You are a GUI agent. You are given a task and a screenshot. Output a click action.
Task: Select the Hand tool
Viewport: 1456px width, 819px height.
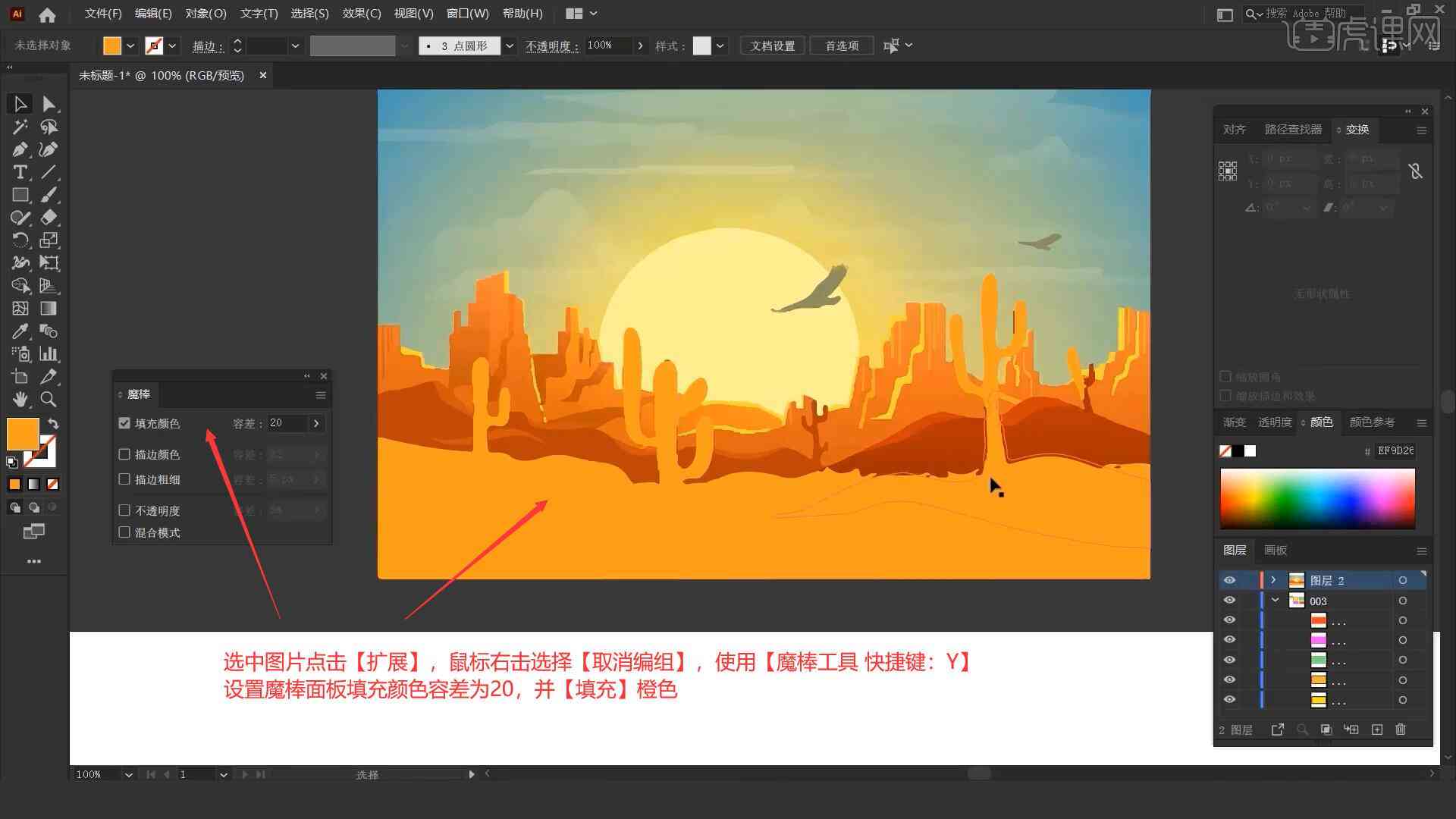[x=19, y=399]
